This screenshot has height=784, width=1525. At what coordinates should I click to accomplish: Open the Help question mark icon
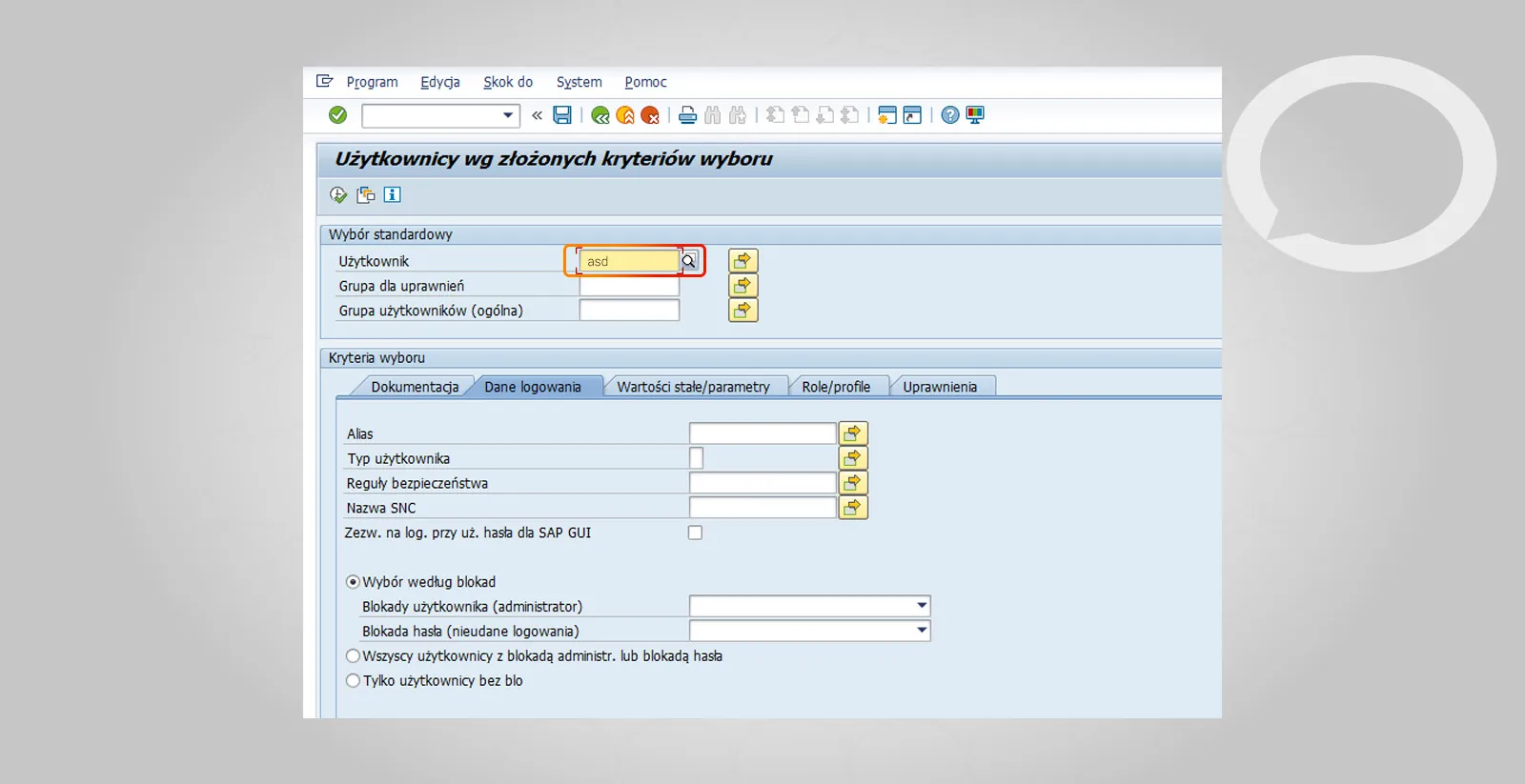pos(949,115)
